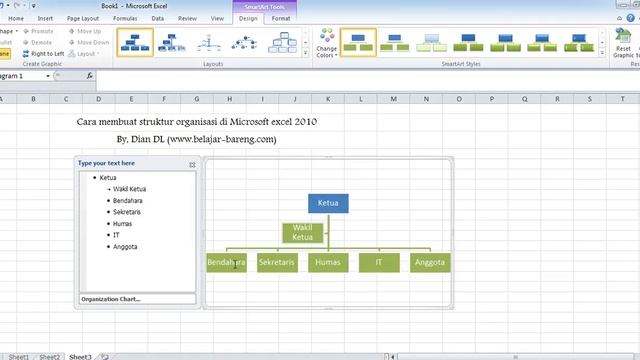Click the Promote button
Viewport: 640px width, 360px height.
click(x=38, y=31)
